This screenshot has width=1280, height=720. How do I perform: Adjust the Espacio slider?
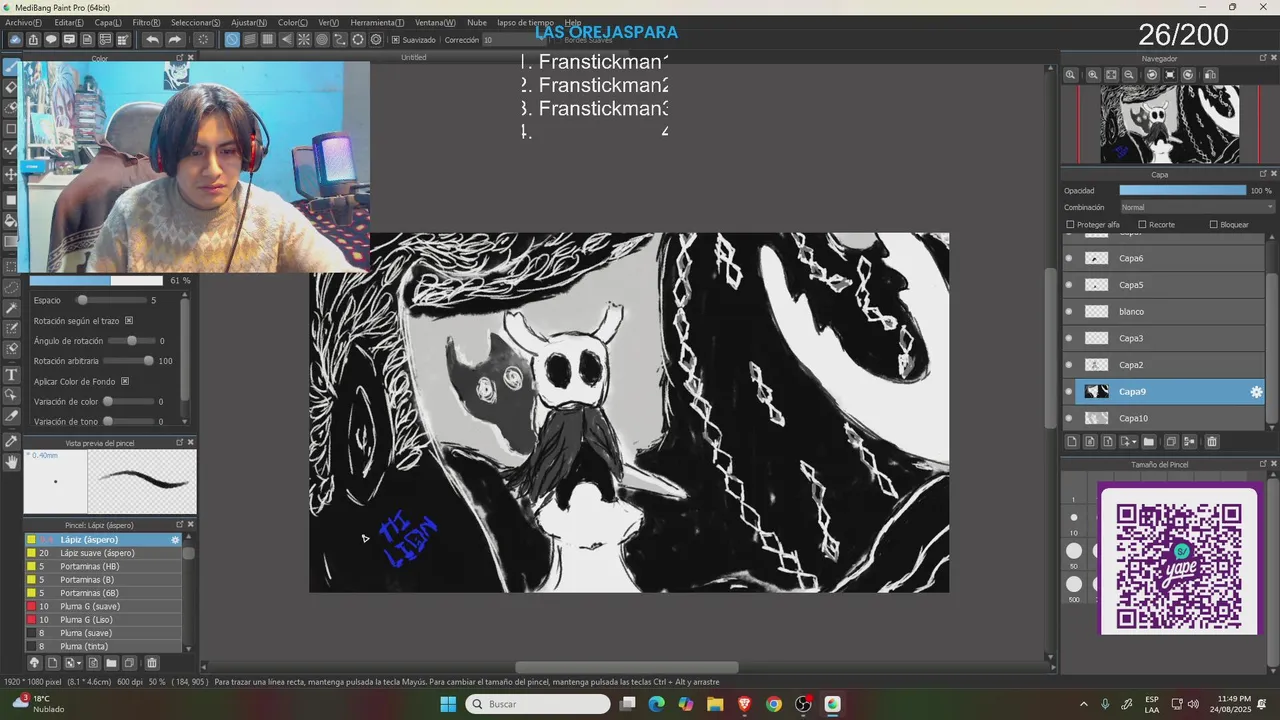pos(110,300)
